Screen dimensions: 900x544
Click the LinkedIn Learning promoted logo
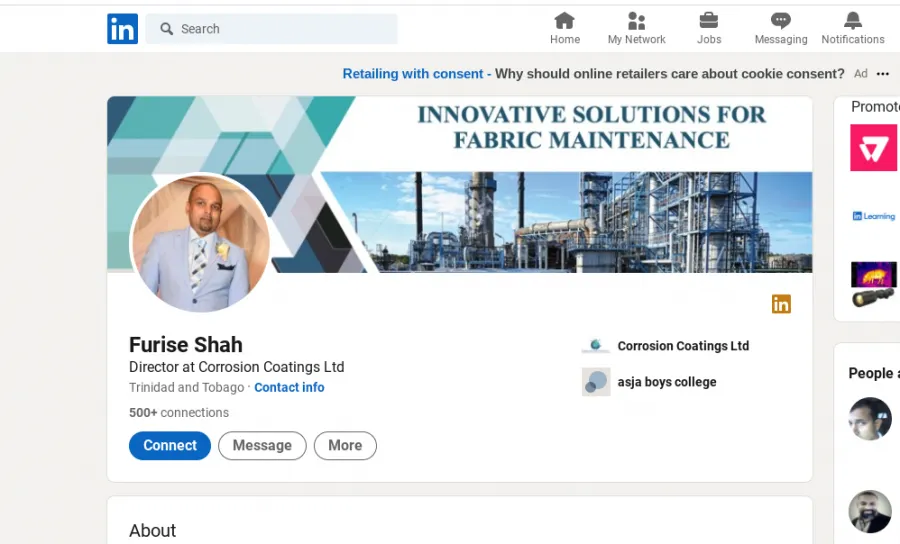pos(873,216)
